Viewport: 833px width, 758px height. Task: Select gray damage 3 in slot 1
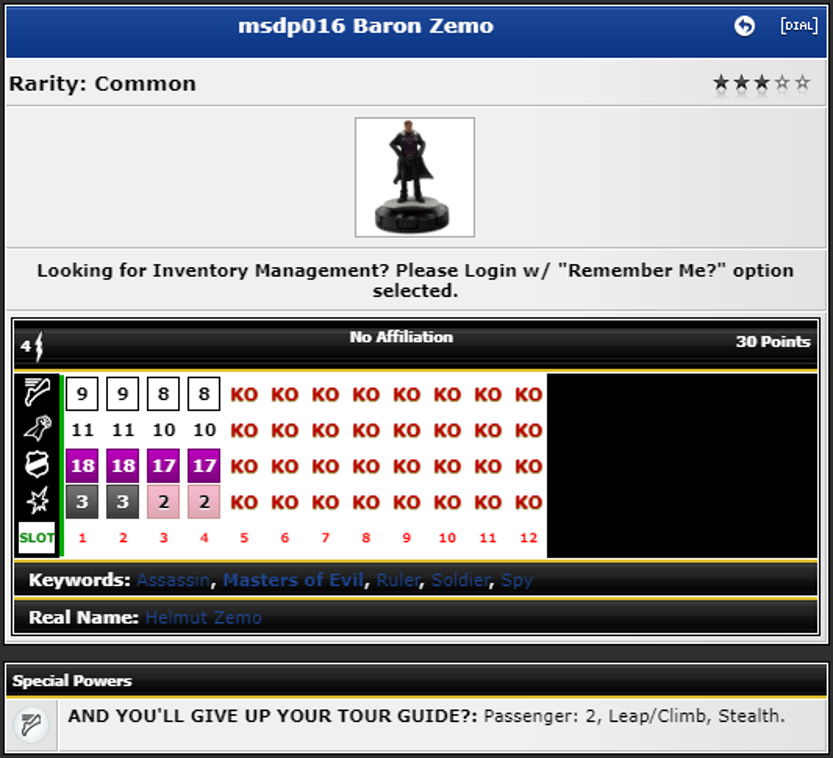click(82, 501)
